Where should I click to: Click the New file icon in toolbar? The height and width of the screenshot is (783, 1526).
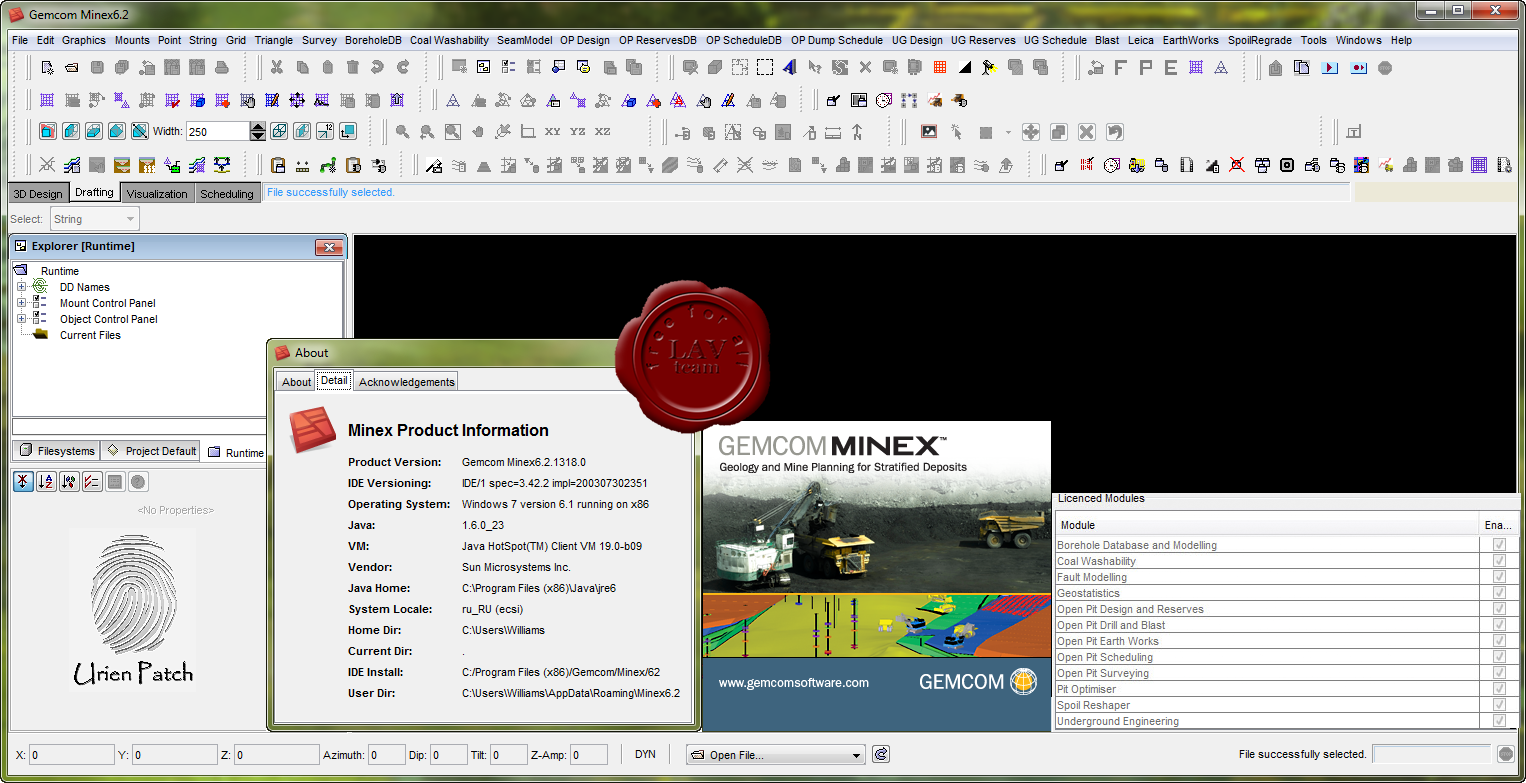pos(47,68)
